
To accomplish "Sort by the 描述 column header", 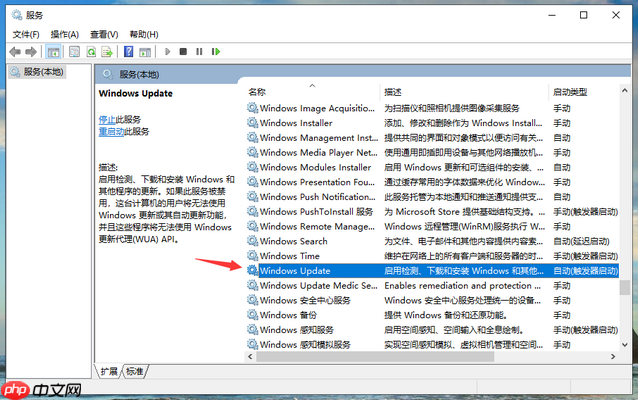I will pyautogui.click(x=464, y=92).
